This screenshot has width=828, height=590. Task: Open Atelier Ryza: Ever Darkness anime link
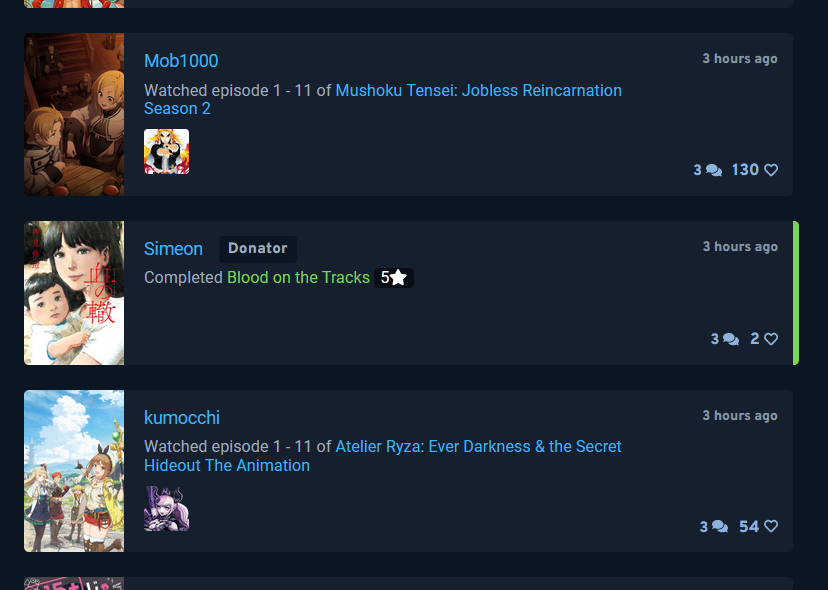[x=383, y=456]
